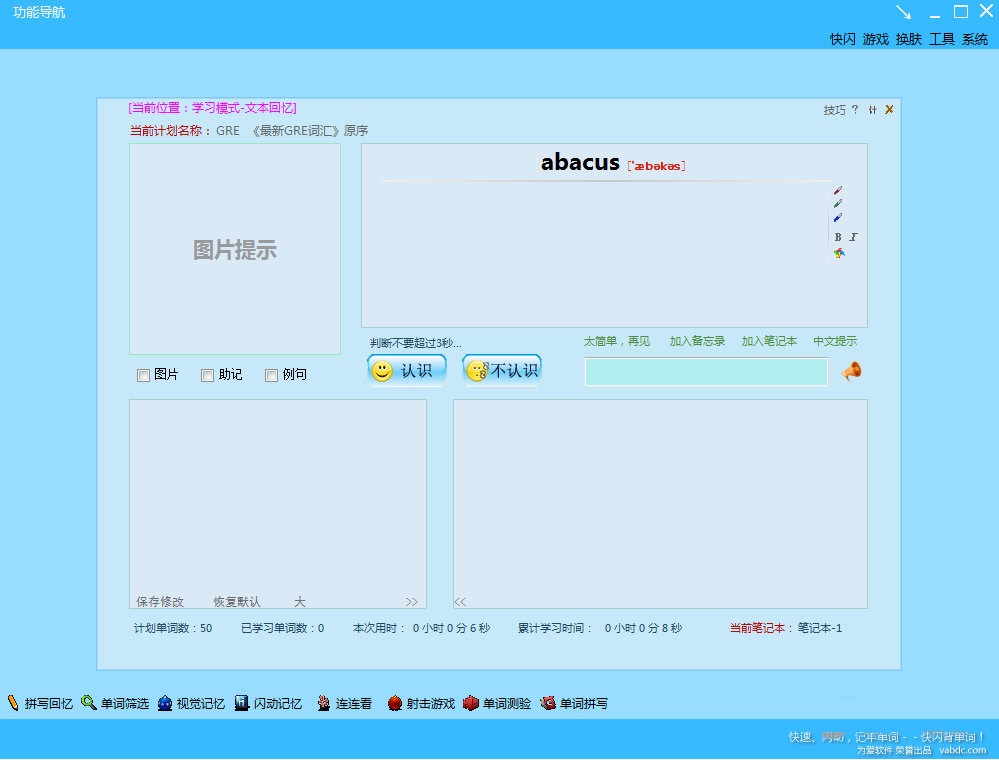
Task: Open the 工具 menu
Action: coord(941,40)
